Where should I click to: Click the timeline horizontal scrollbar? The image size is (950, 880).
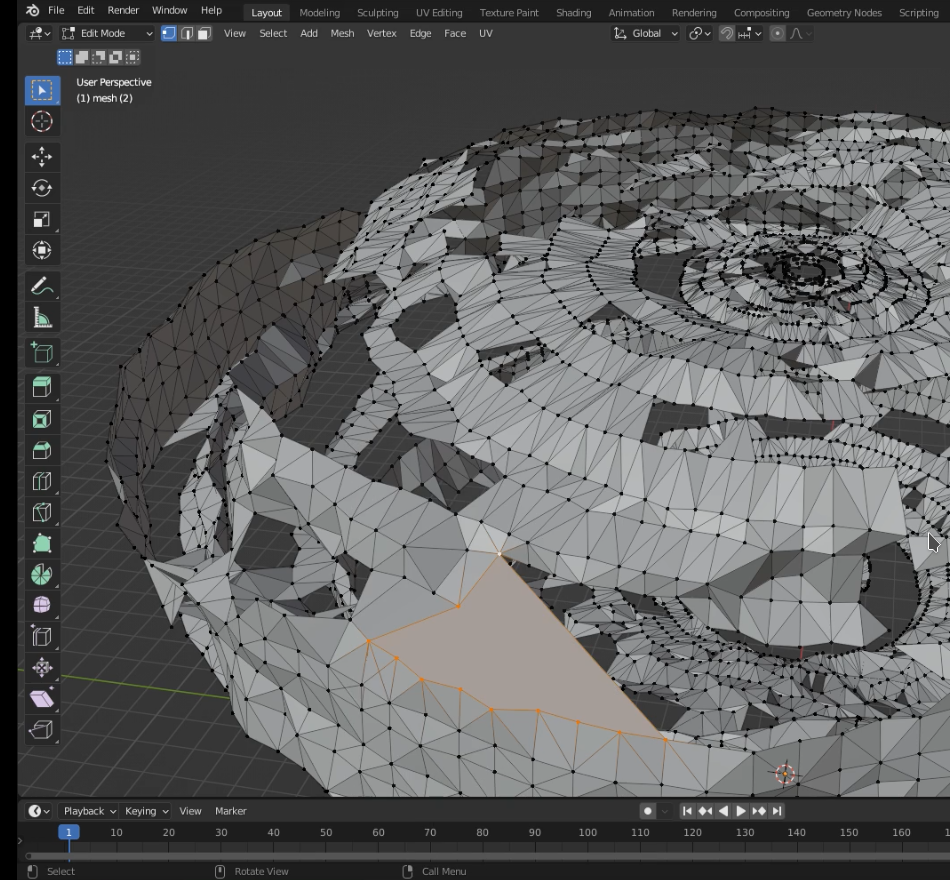[x=480, y=856]
